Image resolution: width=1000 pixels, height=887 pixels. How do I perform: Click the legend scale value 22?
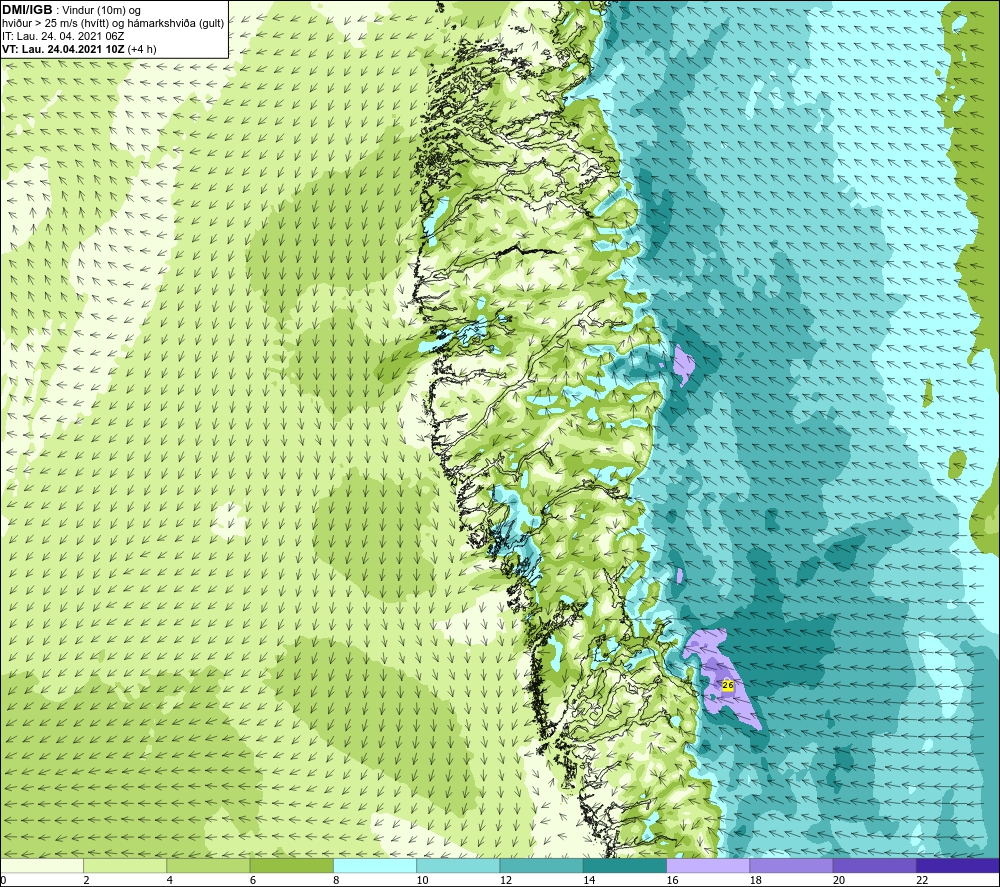click(x=923, y=880)
